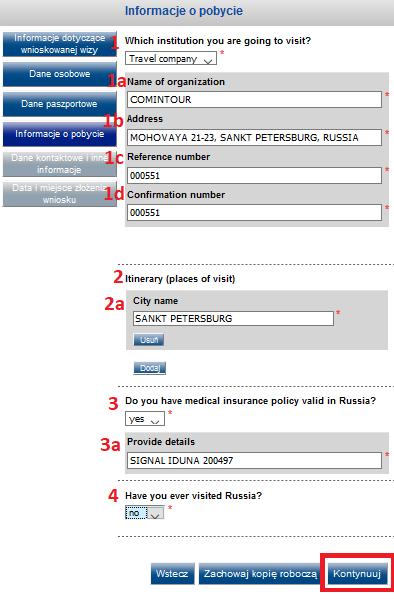Select the Informacje o pobycie tab
394x605 pixels.
coord(59,134)
